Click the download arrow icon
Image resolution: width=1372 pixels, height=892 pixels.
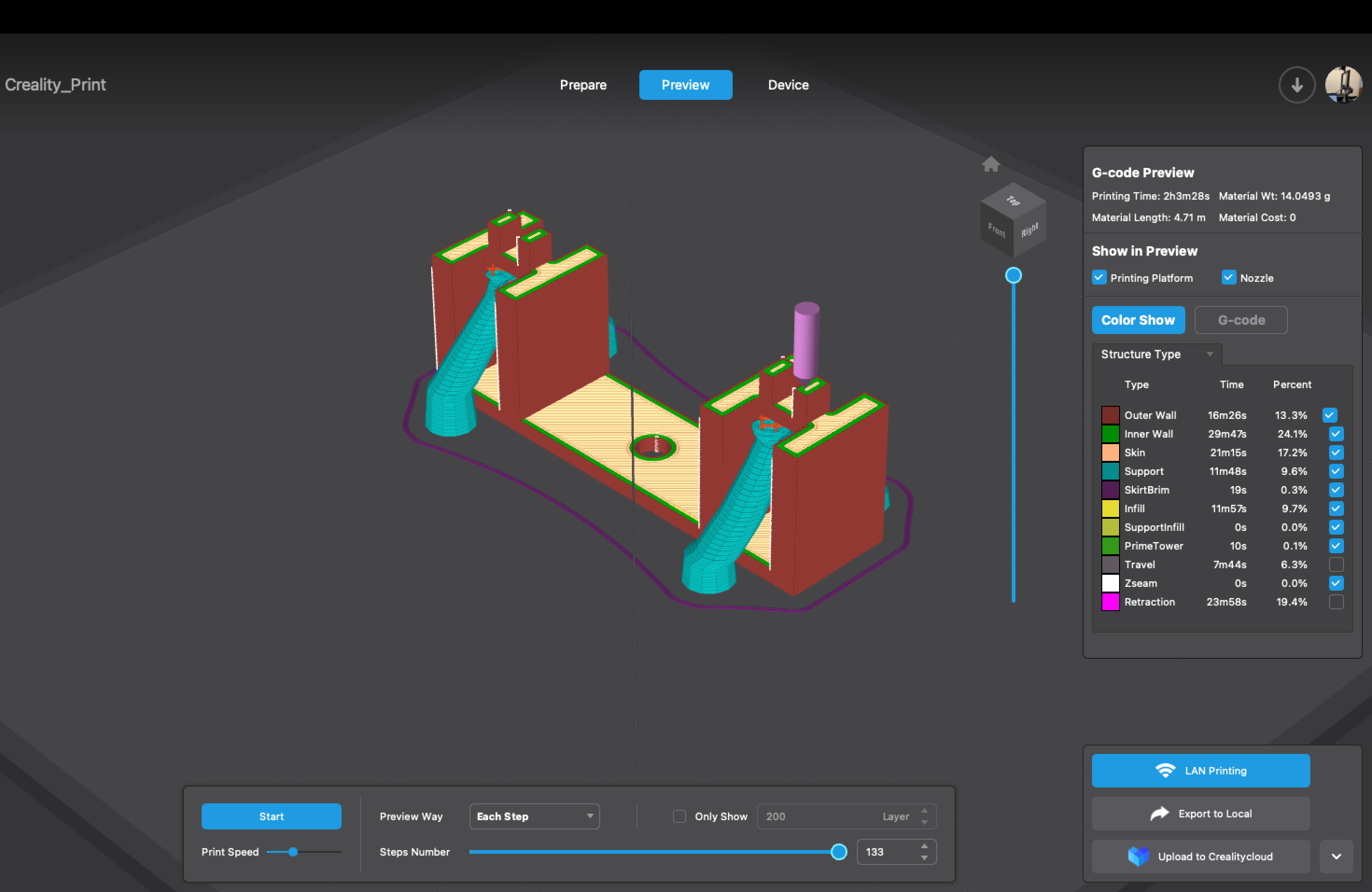click(x=1296, y=85)
